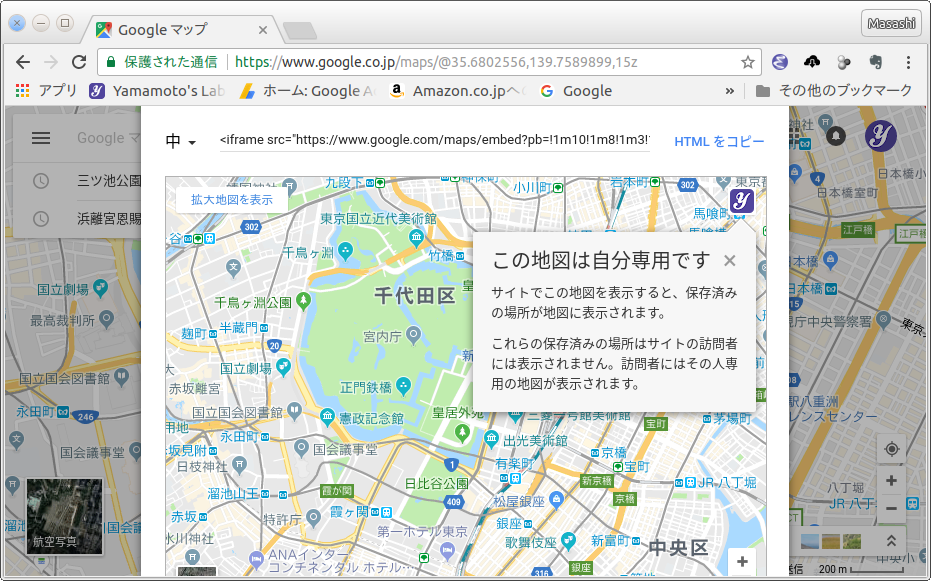Expand the map imagery strip chevron
The image size is (931, 581).
coord(891,541)
